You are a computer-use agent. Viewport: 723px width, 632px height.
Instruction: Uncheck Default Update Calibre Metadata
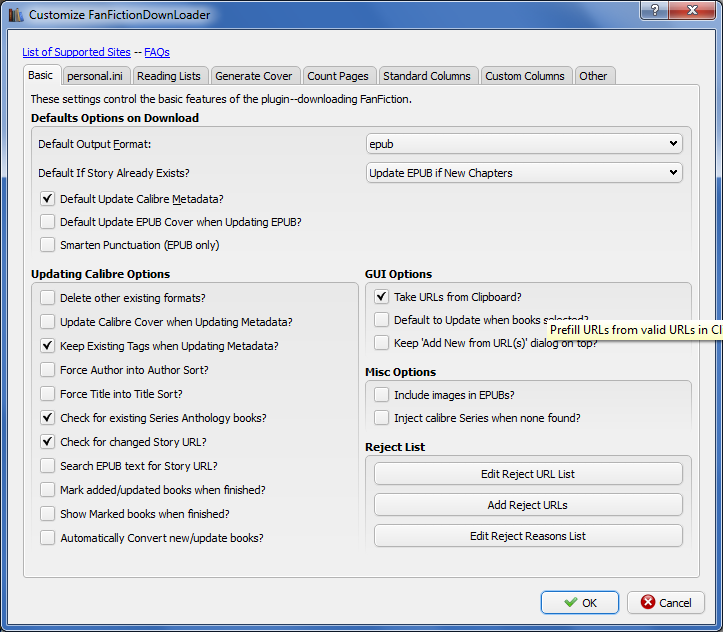point(47,199)
